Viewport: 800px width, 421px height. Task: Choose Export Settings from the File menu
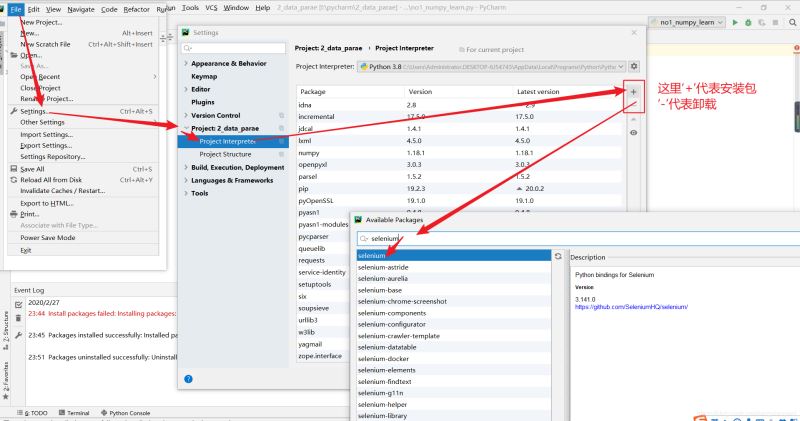(x=46, y=145)
